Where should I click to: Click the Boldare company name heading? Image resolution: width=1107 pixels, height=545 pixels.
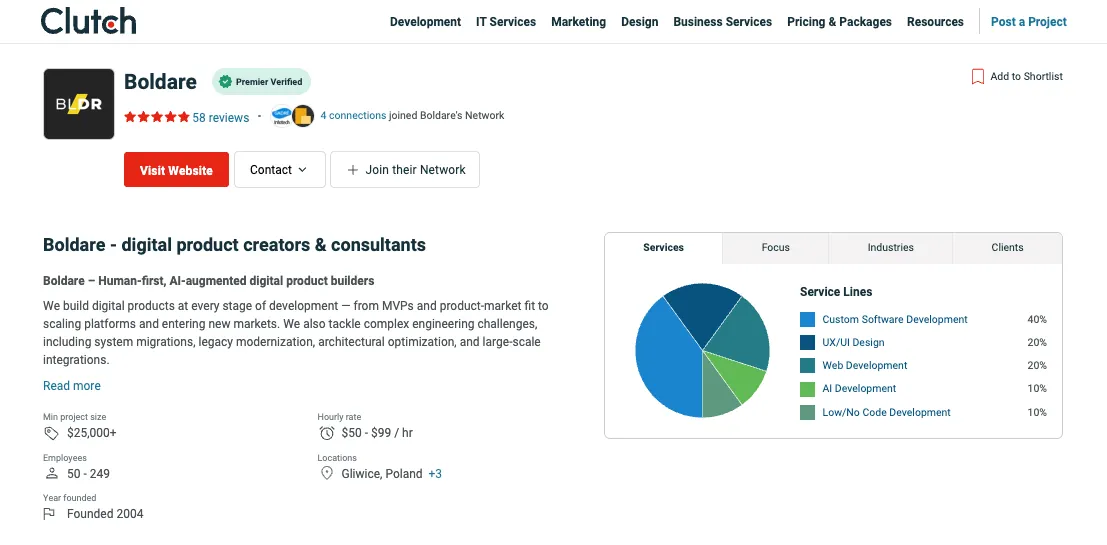point(160,82)
